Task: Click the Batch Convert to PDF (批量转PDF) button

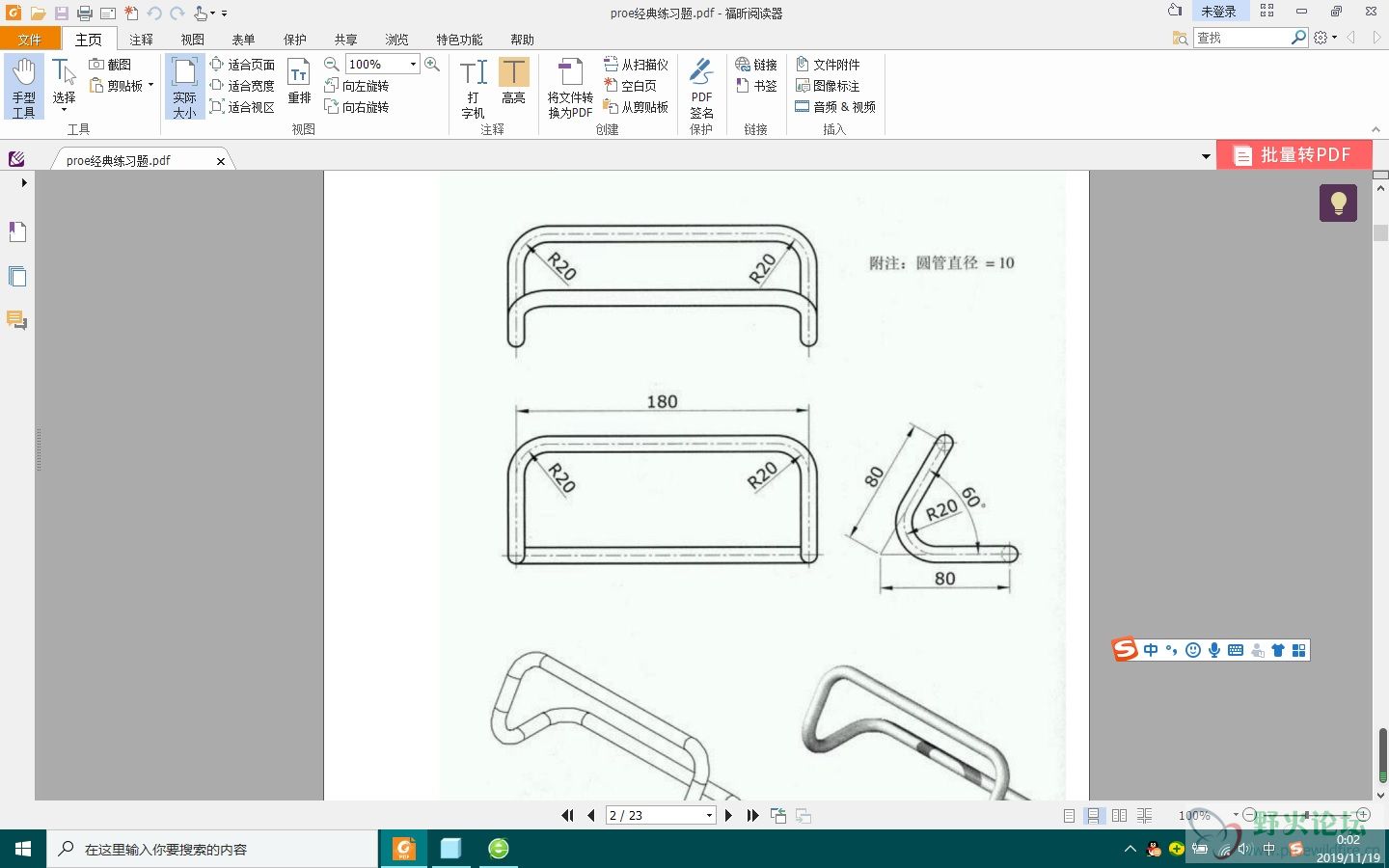Action: 1294,155
